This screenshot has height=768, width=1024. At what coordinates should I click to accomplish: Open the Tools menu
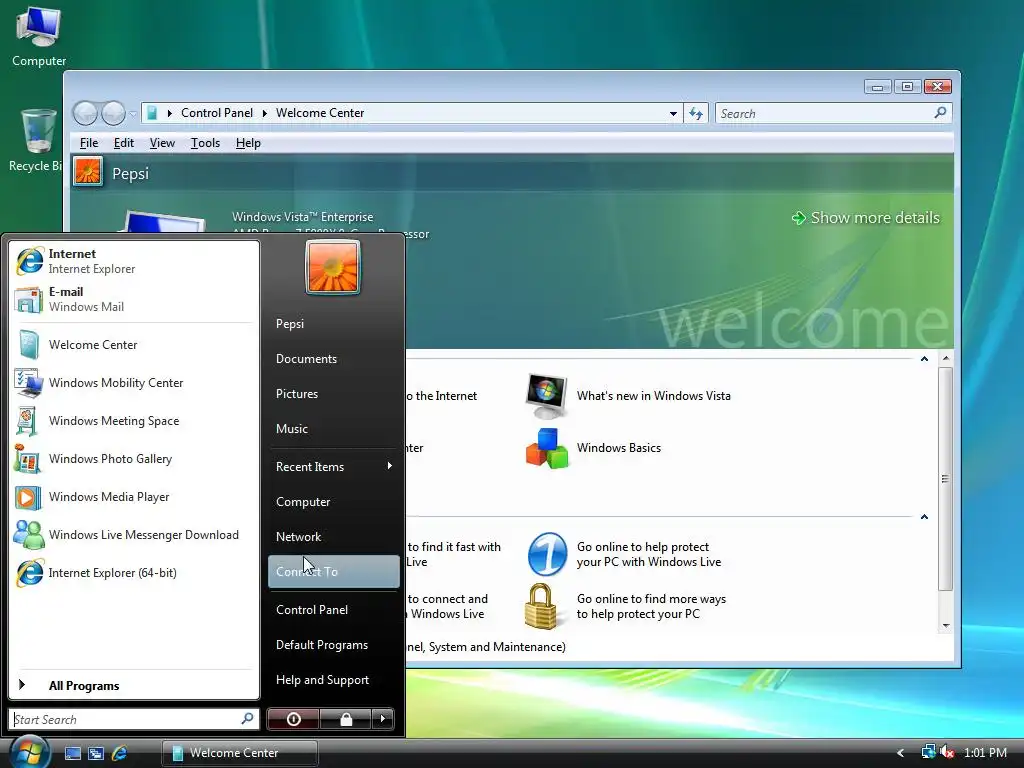pyautogui.click(x=205, y=143)
